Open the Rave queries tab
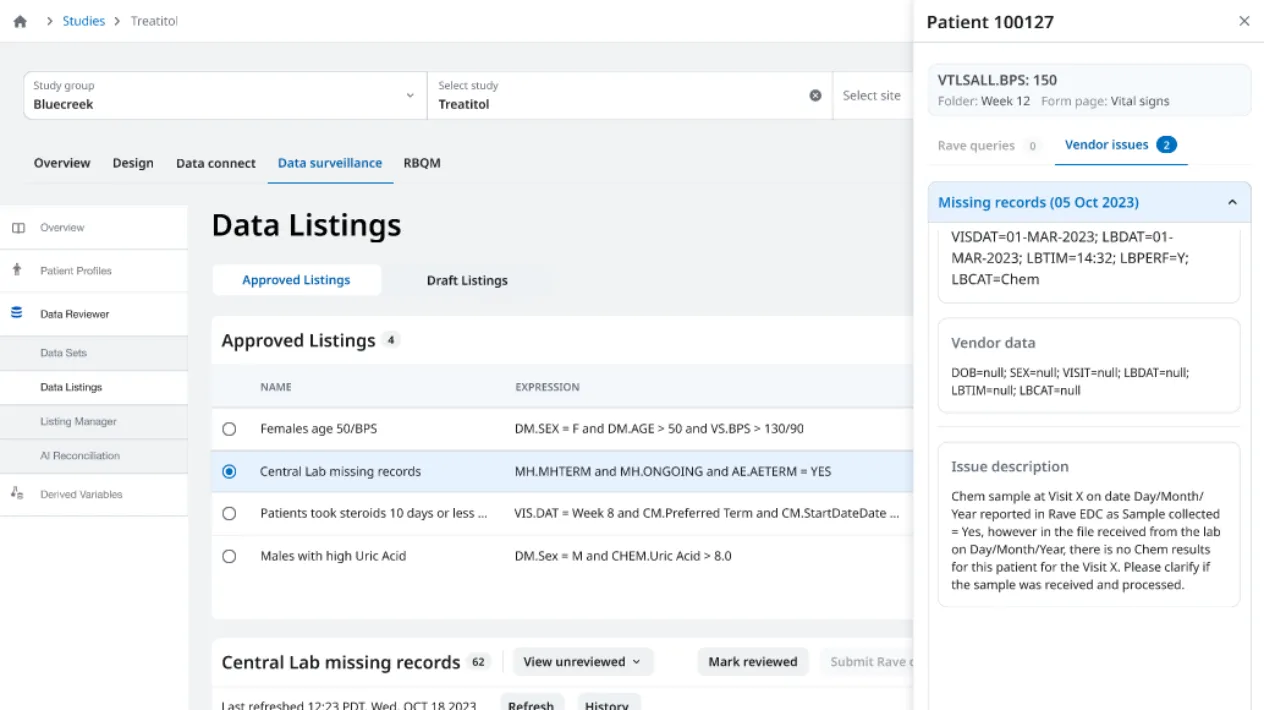 978,145
